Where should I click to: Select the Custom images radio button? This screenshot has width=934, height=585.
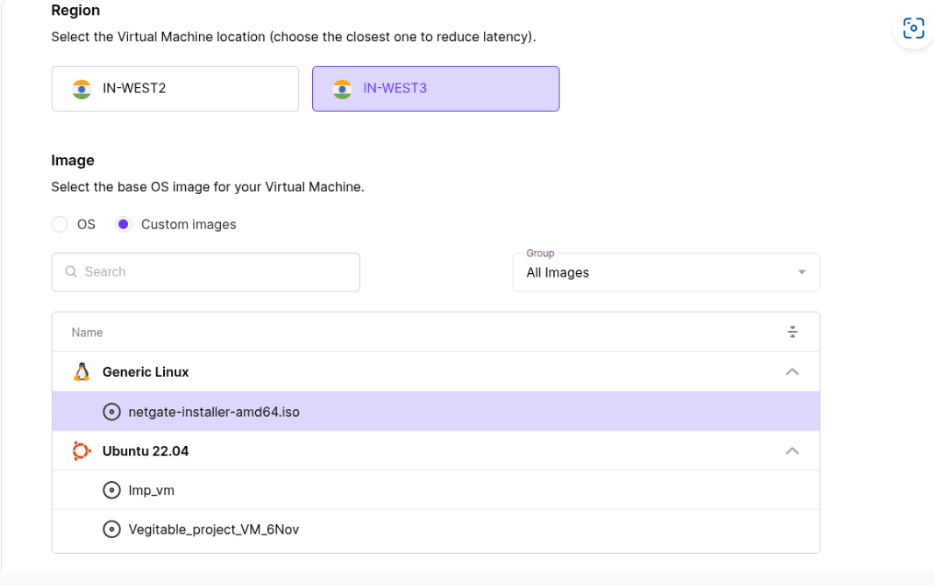coord(123,224)
